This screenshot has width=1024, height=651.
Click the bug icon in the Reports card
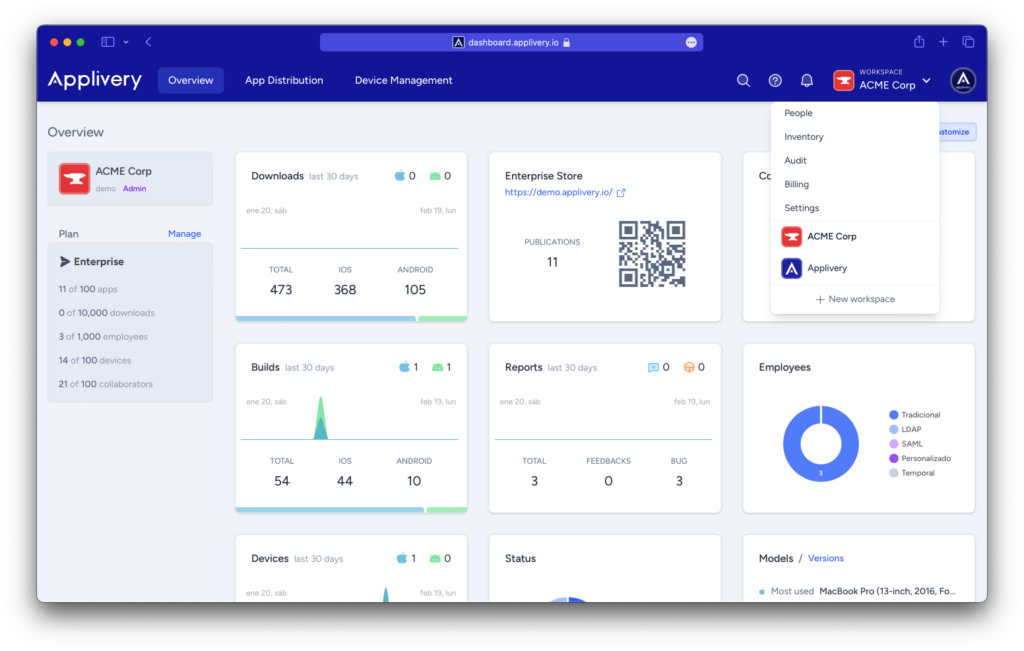688,368
